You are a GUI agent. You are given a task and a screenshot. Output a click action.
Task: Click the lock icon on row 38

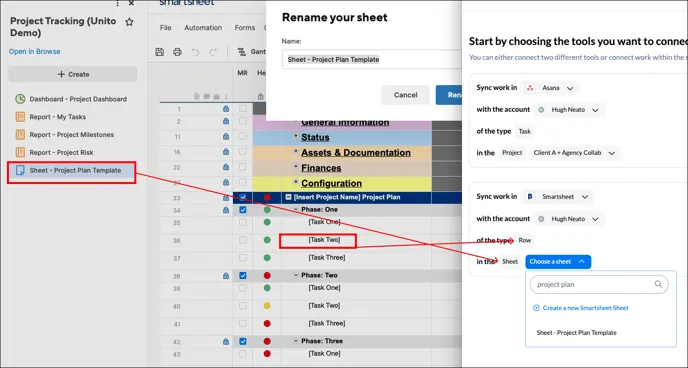(226, 276)
